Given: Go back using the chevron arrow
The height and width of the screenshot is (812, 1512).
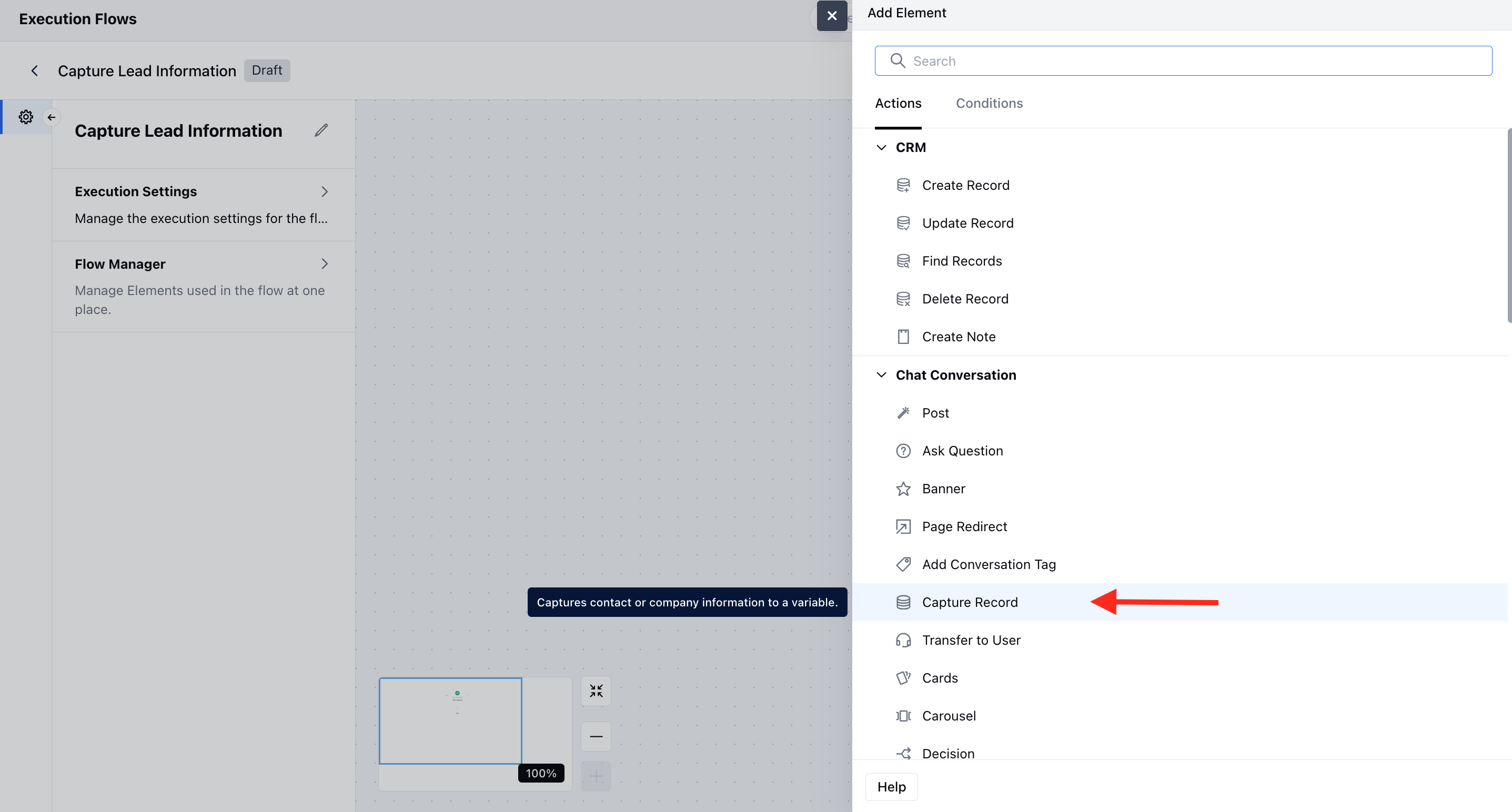Looking at the screenshot, I should point(35,70).
